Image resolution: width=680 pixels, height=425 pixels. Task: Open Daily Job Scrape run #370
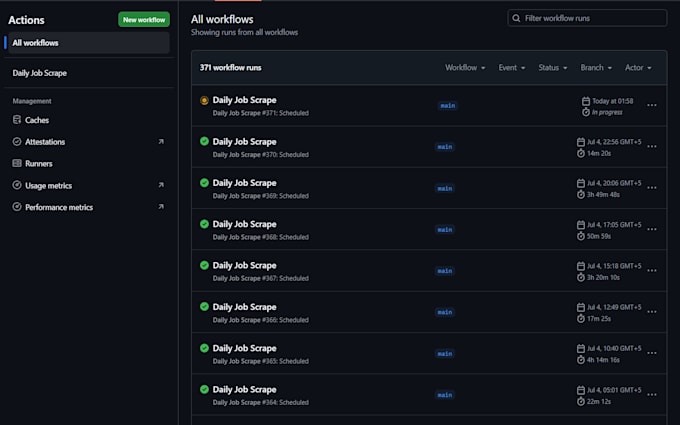pos(244,142)
